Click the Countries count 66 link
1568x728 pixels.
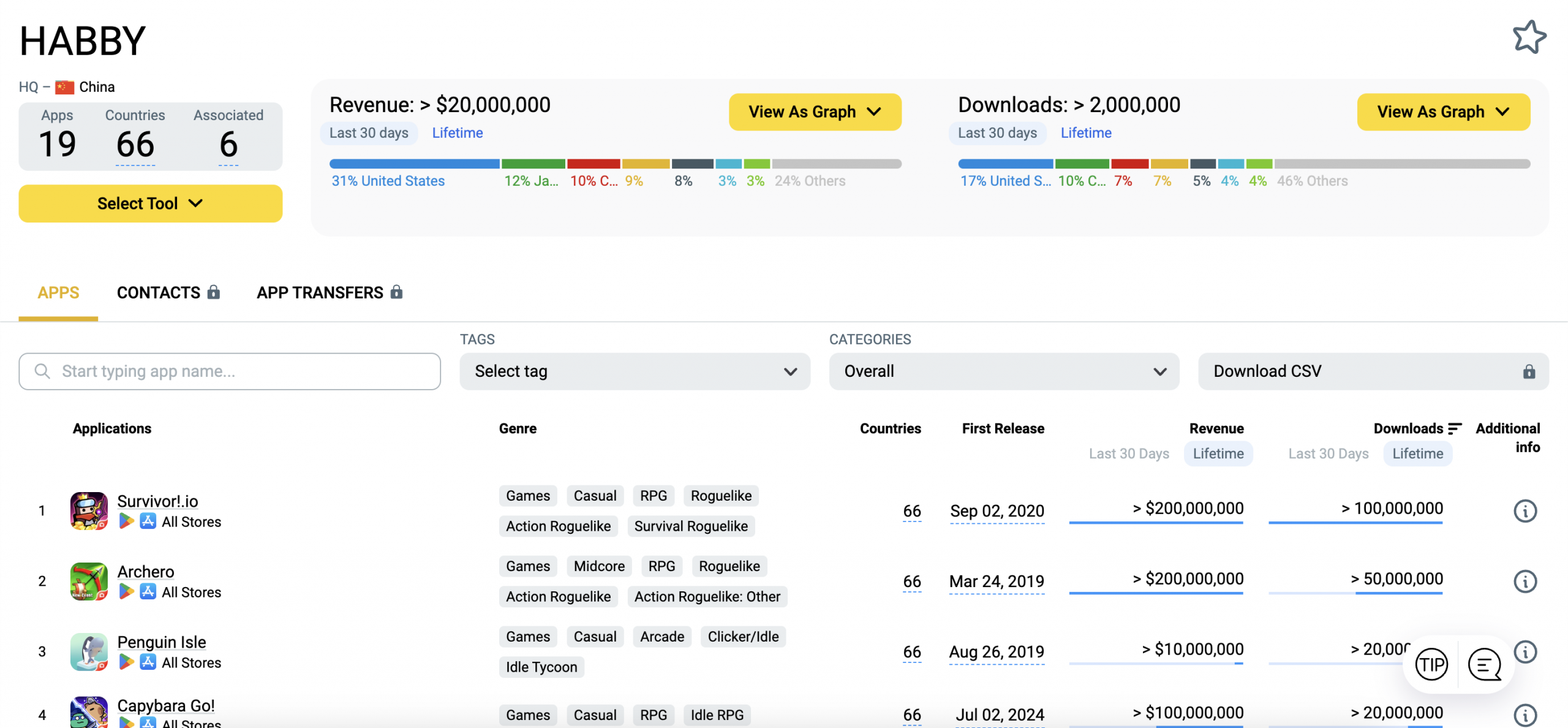pyautogui.click(x=135, y=145)
